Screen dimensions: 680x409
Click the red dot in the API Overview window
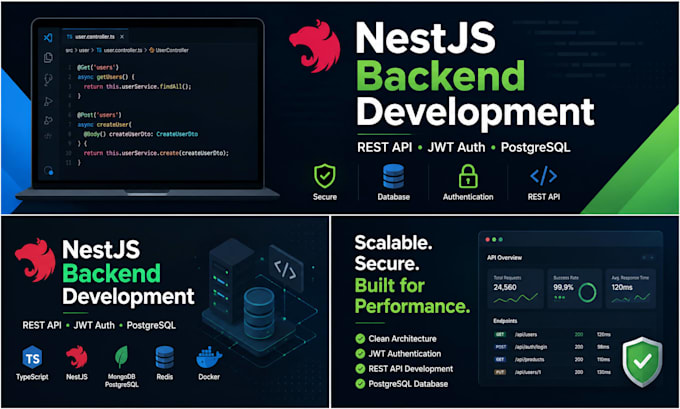[x=487, y=239]
